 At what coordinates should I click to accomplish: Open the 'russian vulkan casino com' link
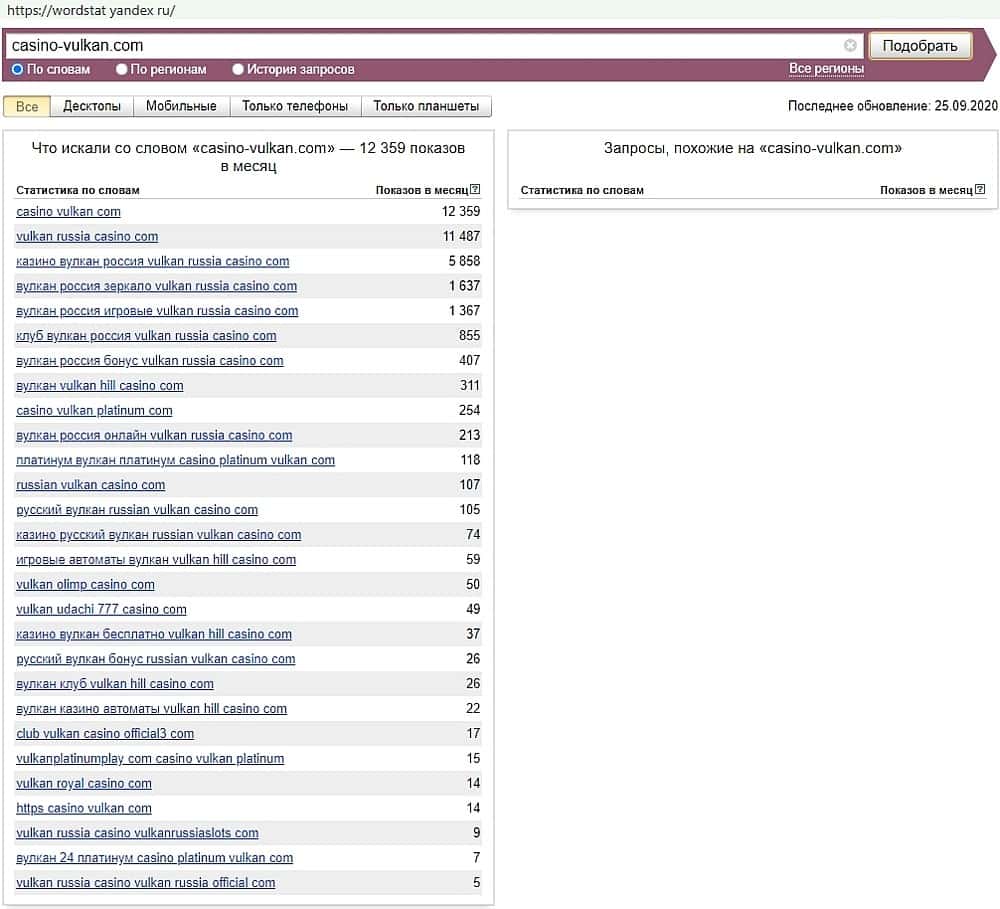coord(90,485)
